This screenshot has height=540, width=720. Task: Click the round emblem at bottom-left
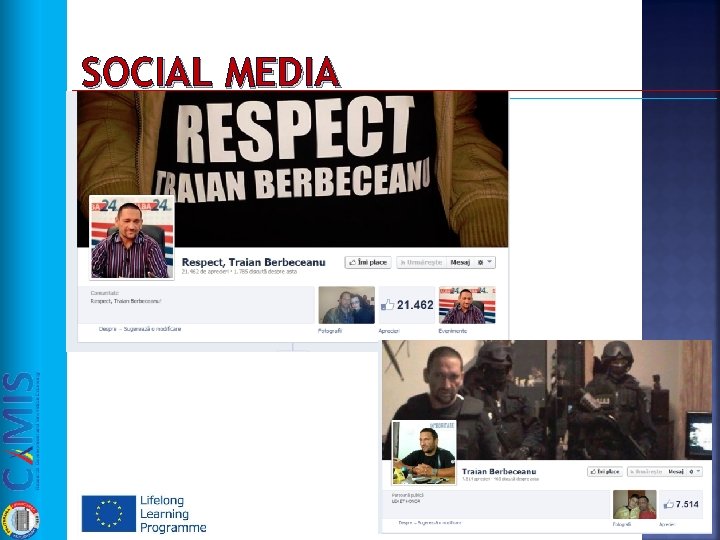20,520
